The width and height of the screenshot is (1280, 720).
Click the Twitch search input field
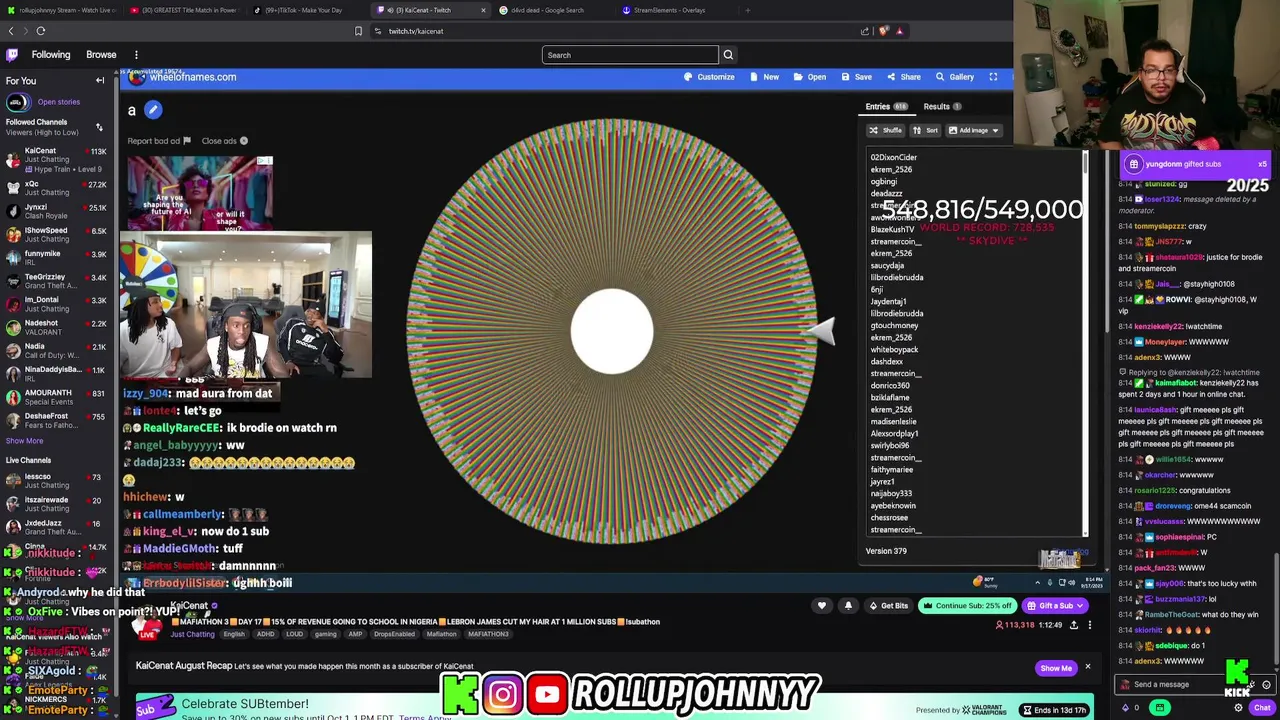pos(630,55)
